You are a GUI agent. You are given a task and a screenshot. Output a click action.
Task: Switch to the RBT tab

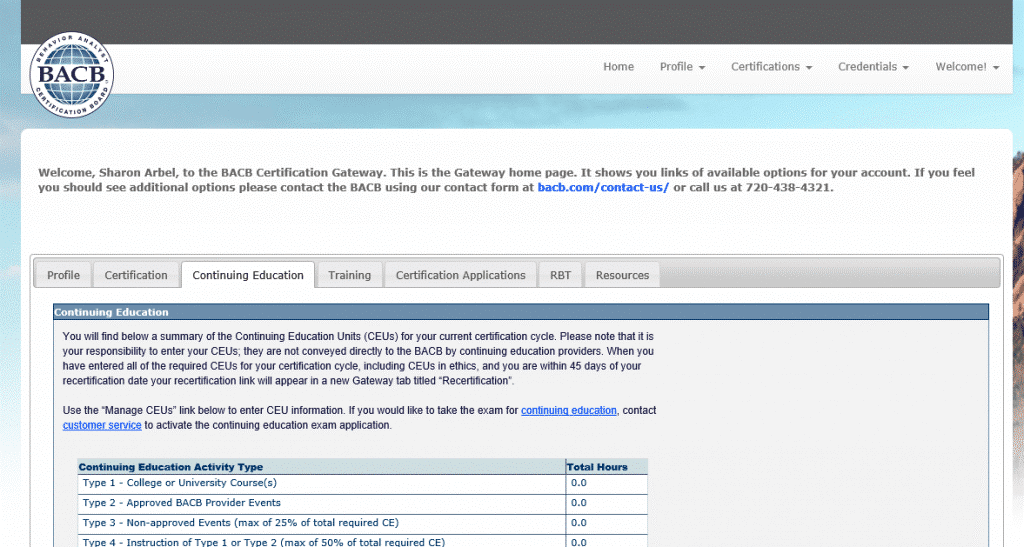pyautogui.click(x=560, y=275)
